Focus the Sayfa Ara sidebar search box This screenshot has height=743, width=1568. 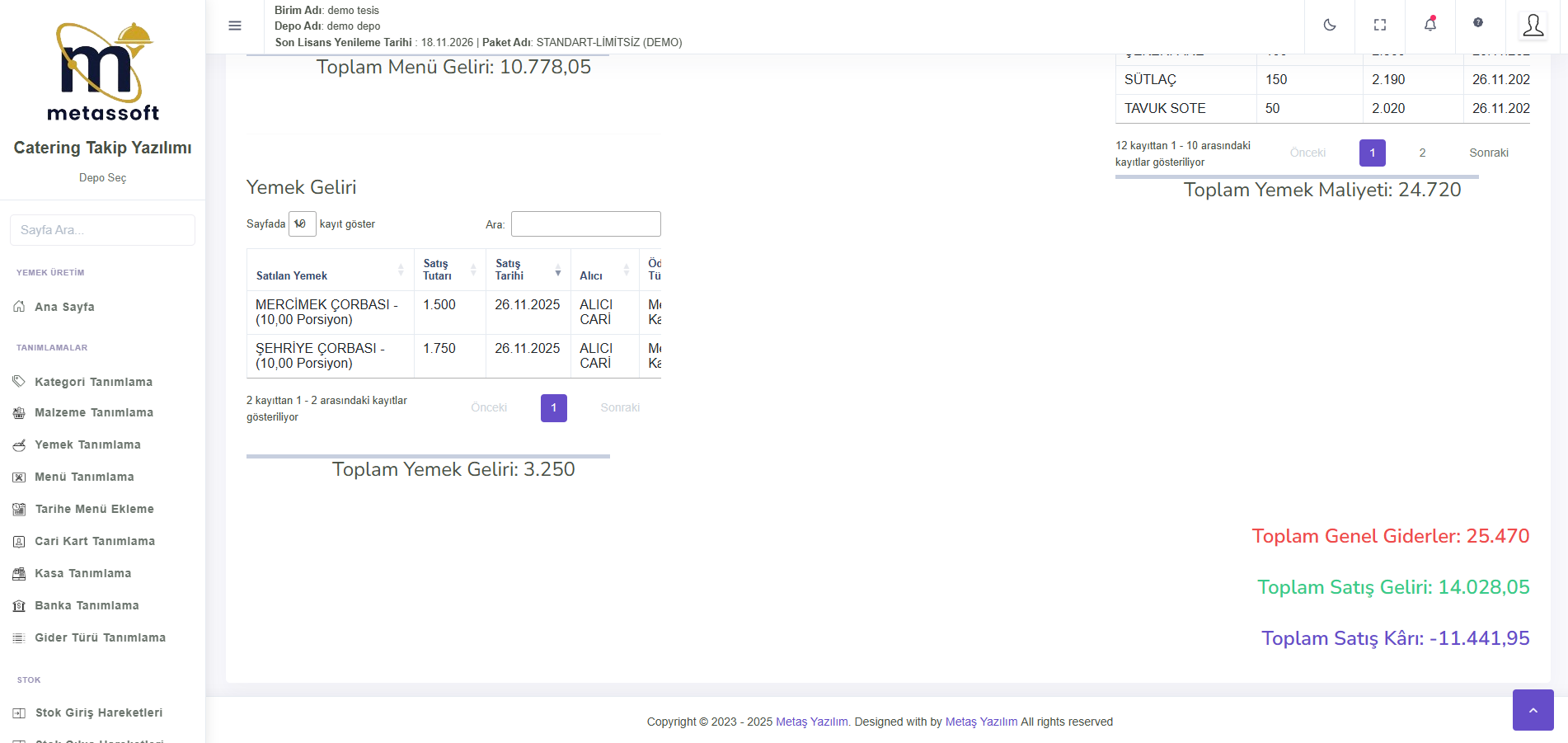pyautogui.click(x=102, y=230)
